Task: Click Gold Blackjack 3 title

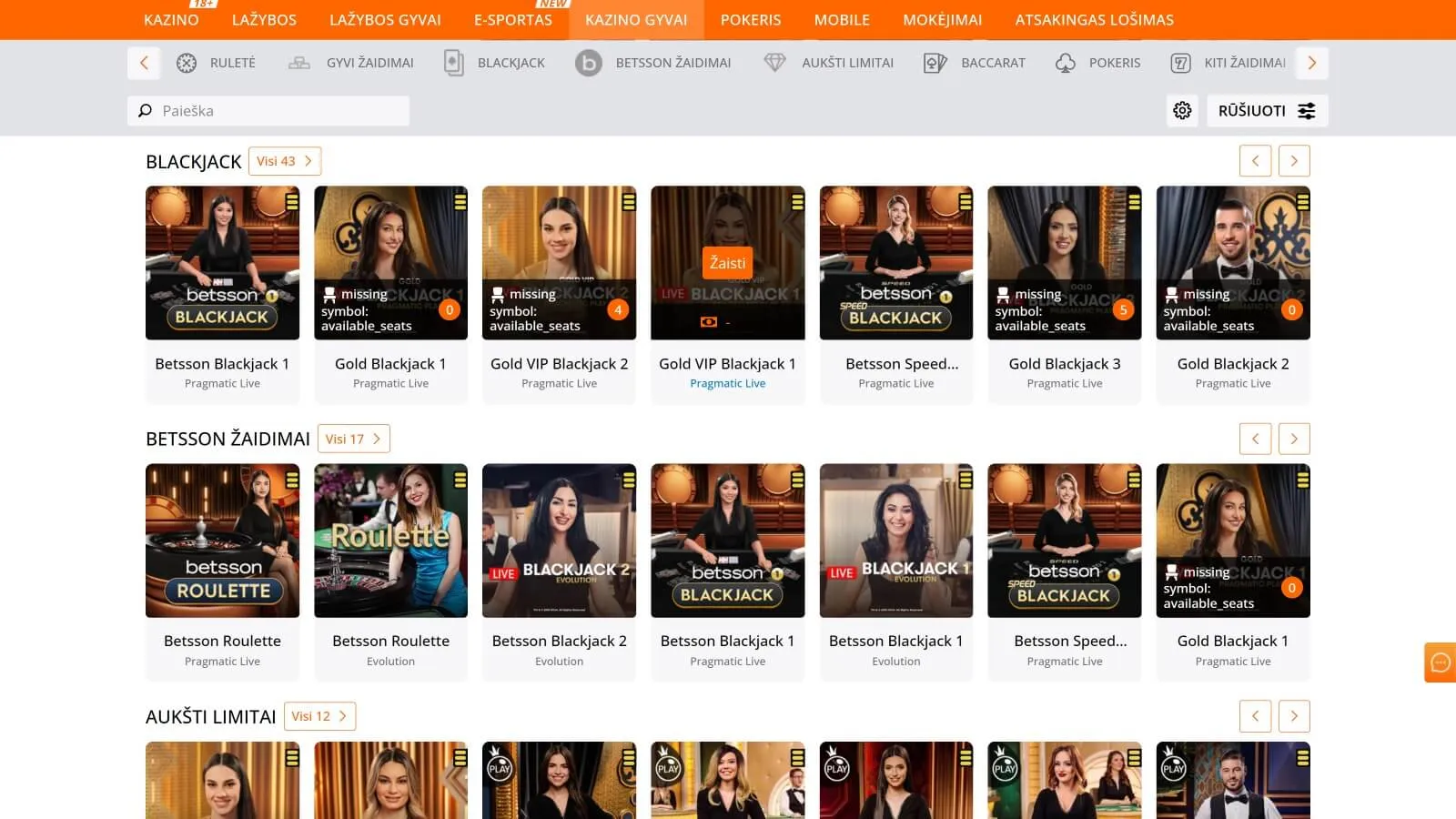Action: click(1065, 364)
